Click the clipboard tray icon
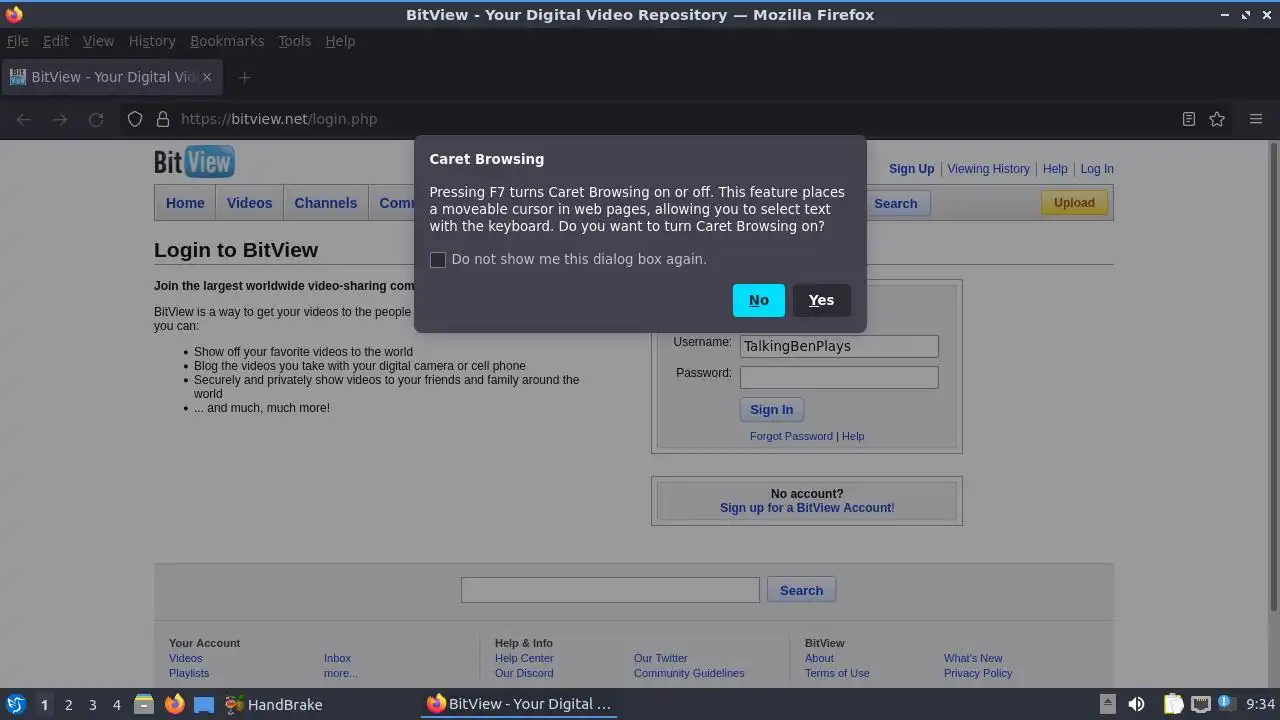 (1173, 704)
